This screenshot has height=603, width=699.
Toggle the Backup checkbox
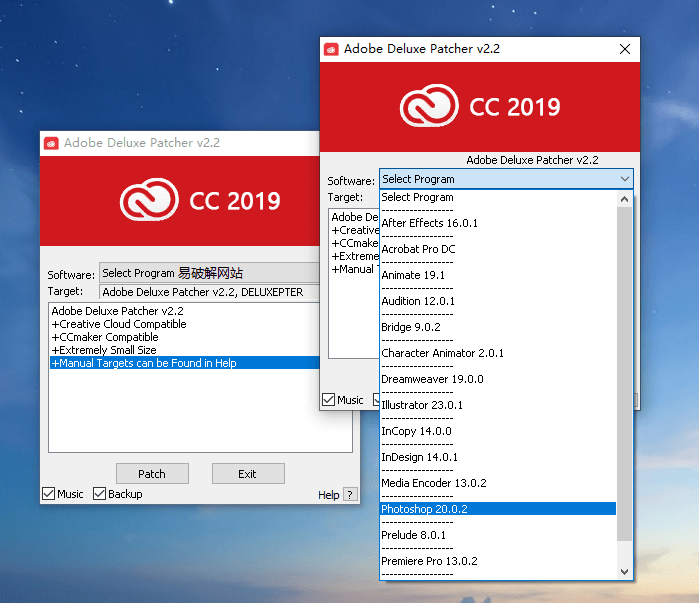point(100,494)
